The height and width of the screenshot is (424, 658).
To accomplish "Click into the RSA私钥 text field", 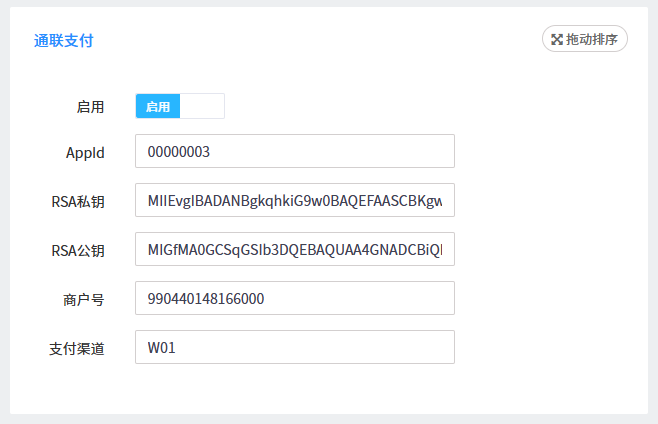I will coord(295,201).
